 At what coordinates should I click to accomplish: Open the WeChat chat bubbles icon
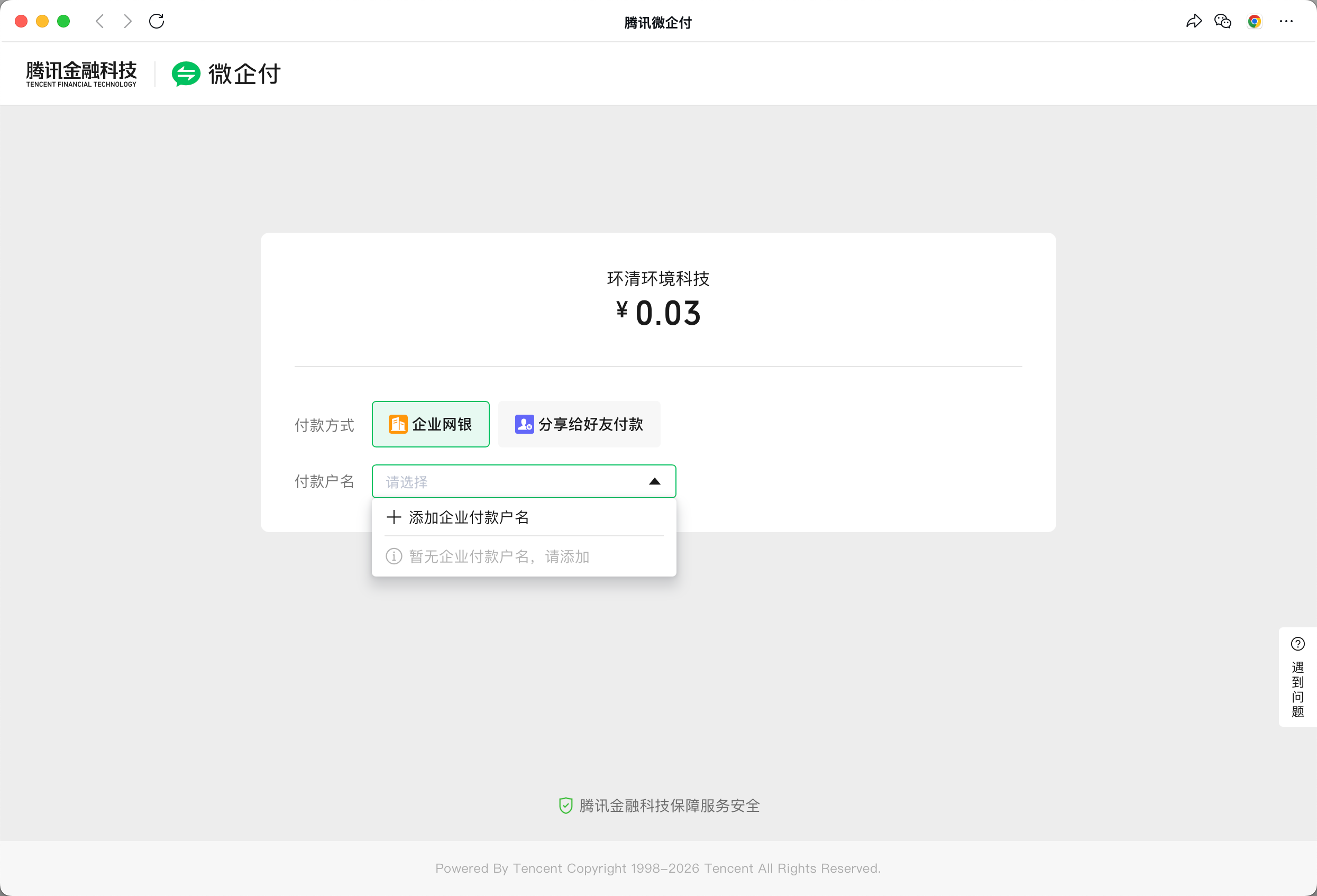(1222, 22)
